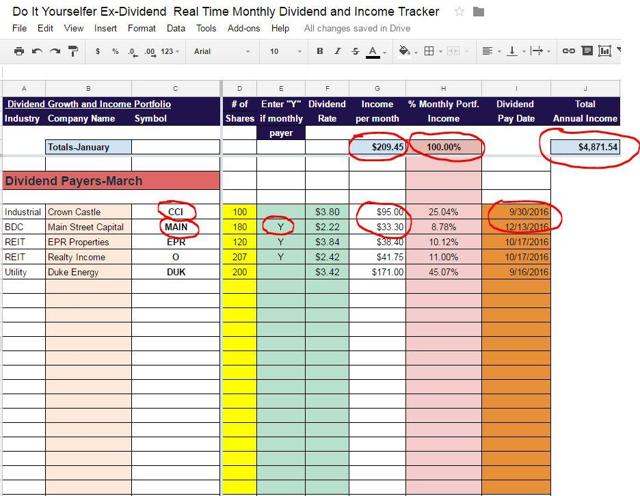Select the MAIN symbol cell

[x=176, y=227]
